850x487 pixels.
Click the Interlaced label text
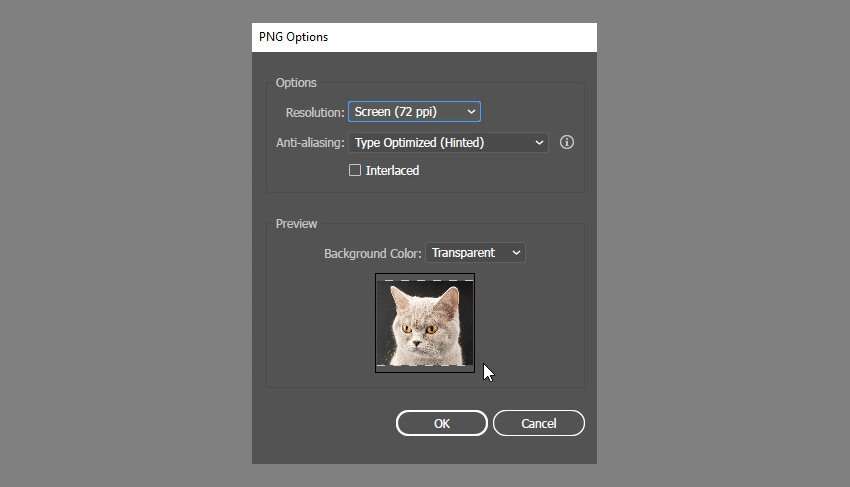coord(392,170)
